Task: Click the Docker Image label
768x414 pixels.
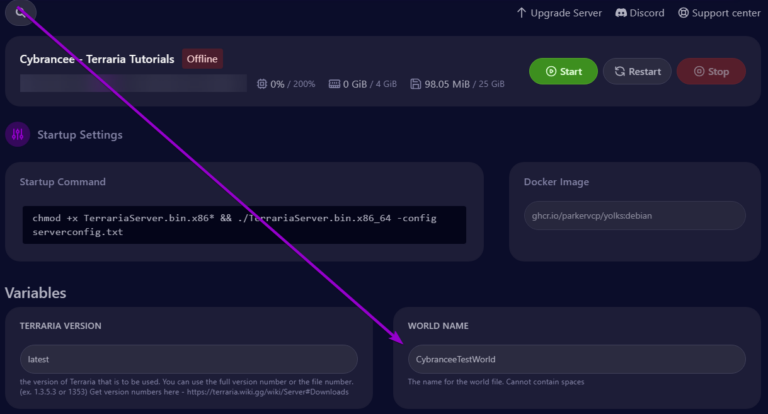Action: pos(556,182)
